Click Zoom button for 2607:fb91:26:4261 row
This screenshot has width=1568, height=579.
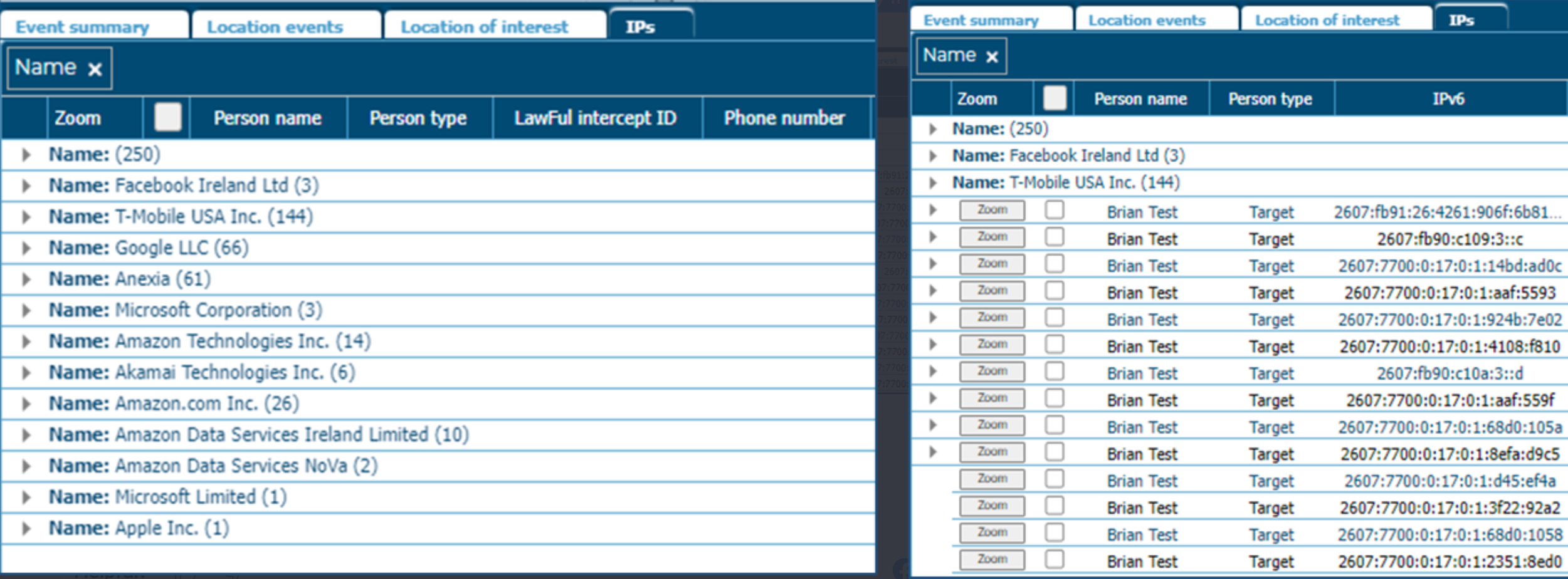992,211
